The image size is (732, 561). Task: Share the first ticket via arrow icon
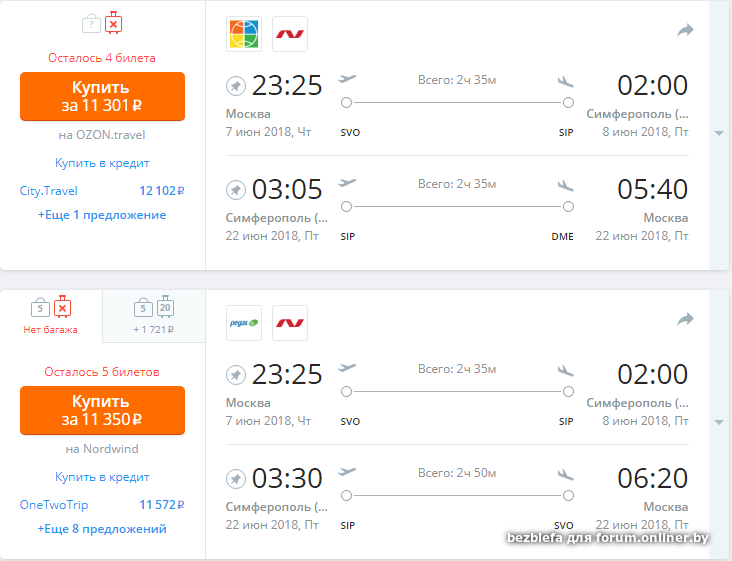tap(685, 31)
